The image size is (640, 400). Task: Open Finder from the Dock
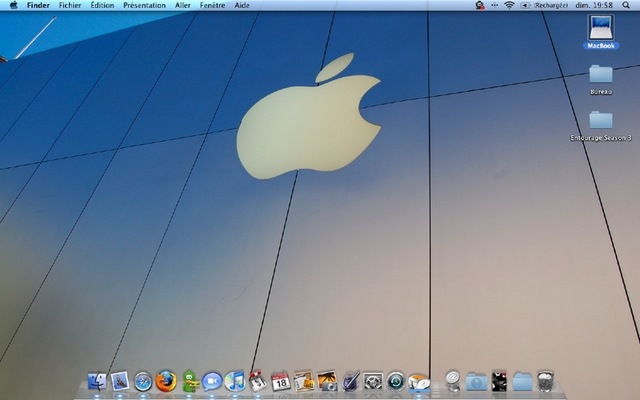tap(97, 380)
